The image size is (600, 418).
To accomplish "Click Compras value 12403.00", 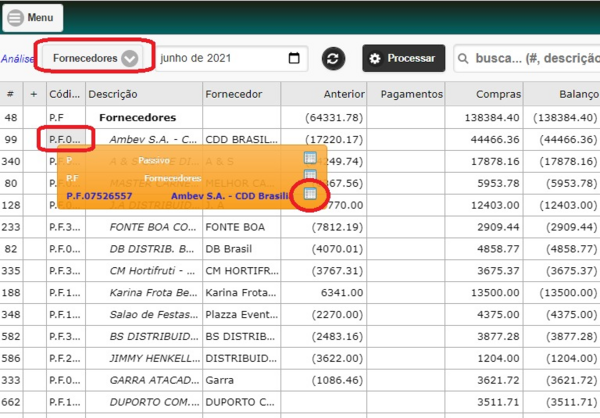I will [x=495, y=205].
